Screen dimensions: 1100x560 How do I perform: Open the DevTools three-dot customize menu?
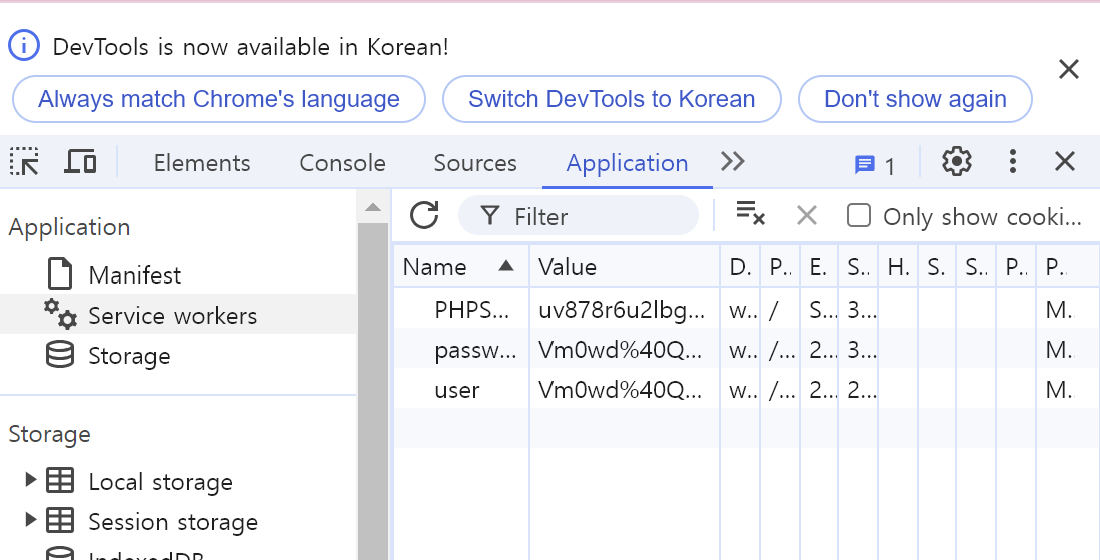tap(1012, 162)
